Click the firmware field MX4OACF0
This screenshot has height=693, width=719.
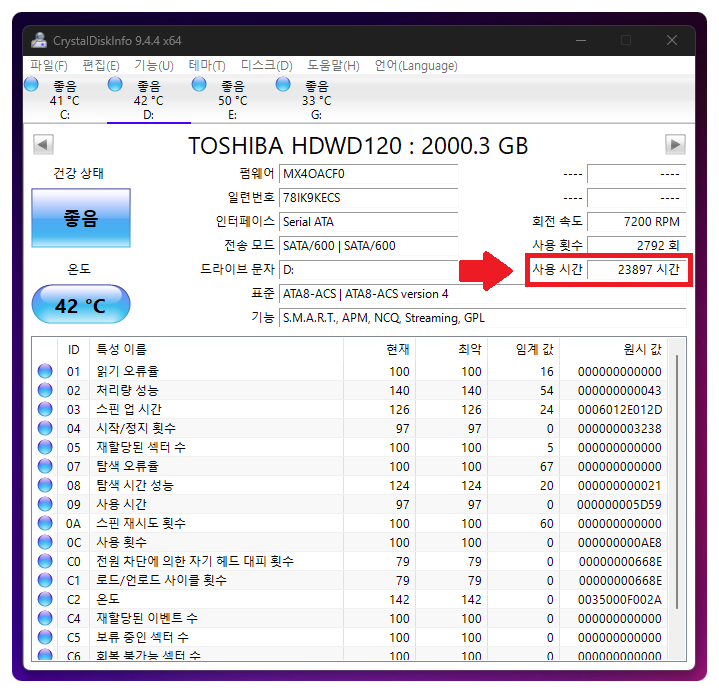coord(368,174)
